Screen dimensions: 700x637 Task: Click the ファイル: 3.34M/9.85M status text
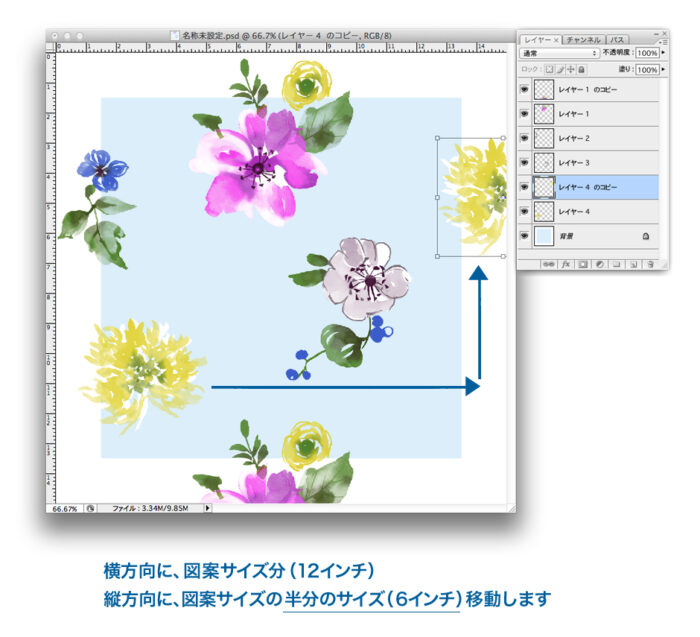[x=150, y=508]
